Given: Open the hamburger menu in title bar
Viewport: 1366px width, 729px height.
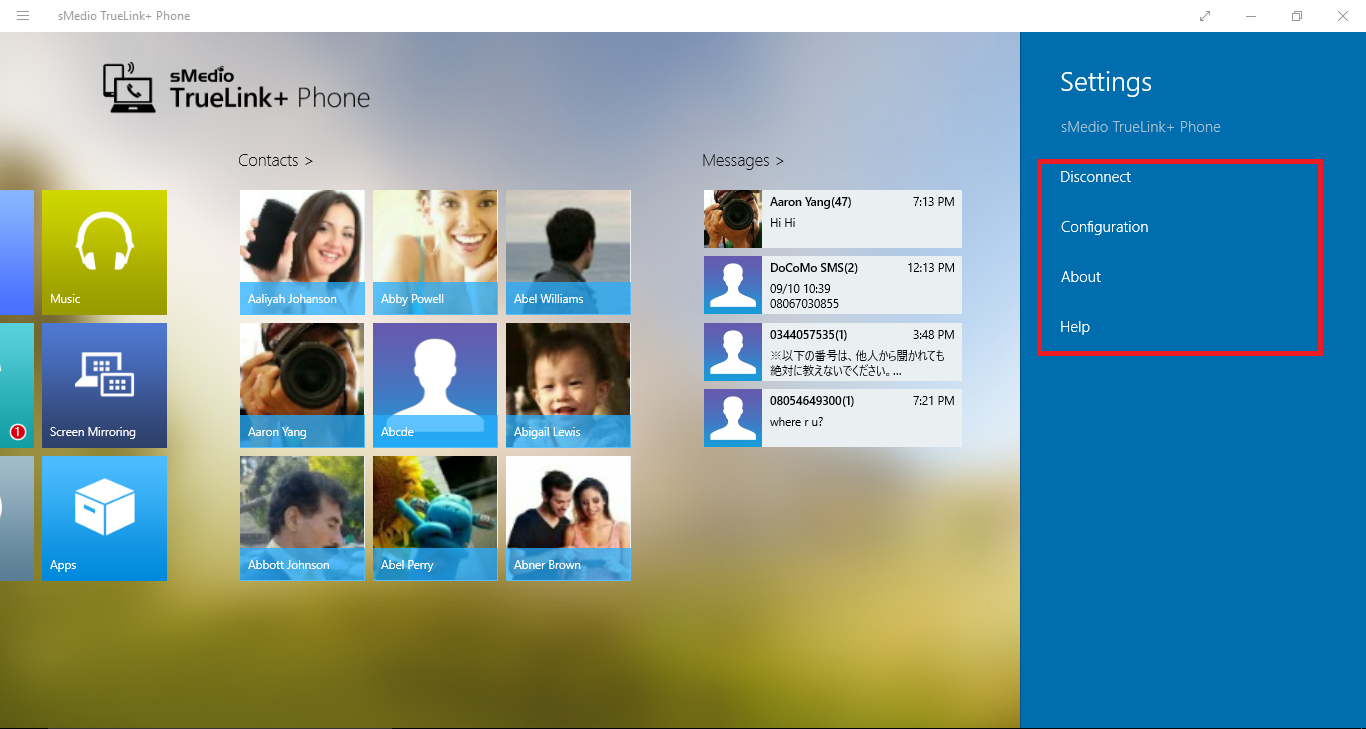Looking at the screenshot, I should (23, 16).
